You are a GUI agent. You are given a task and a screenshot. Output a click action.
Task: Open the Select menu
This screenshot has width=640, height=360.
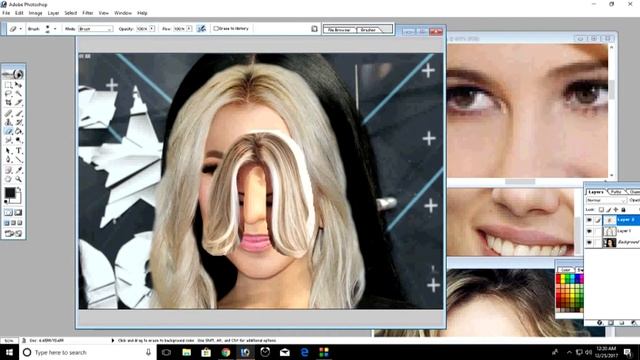click(71, 13)
